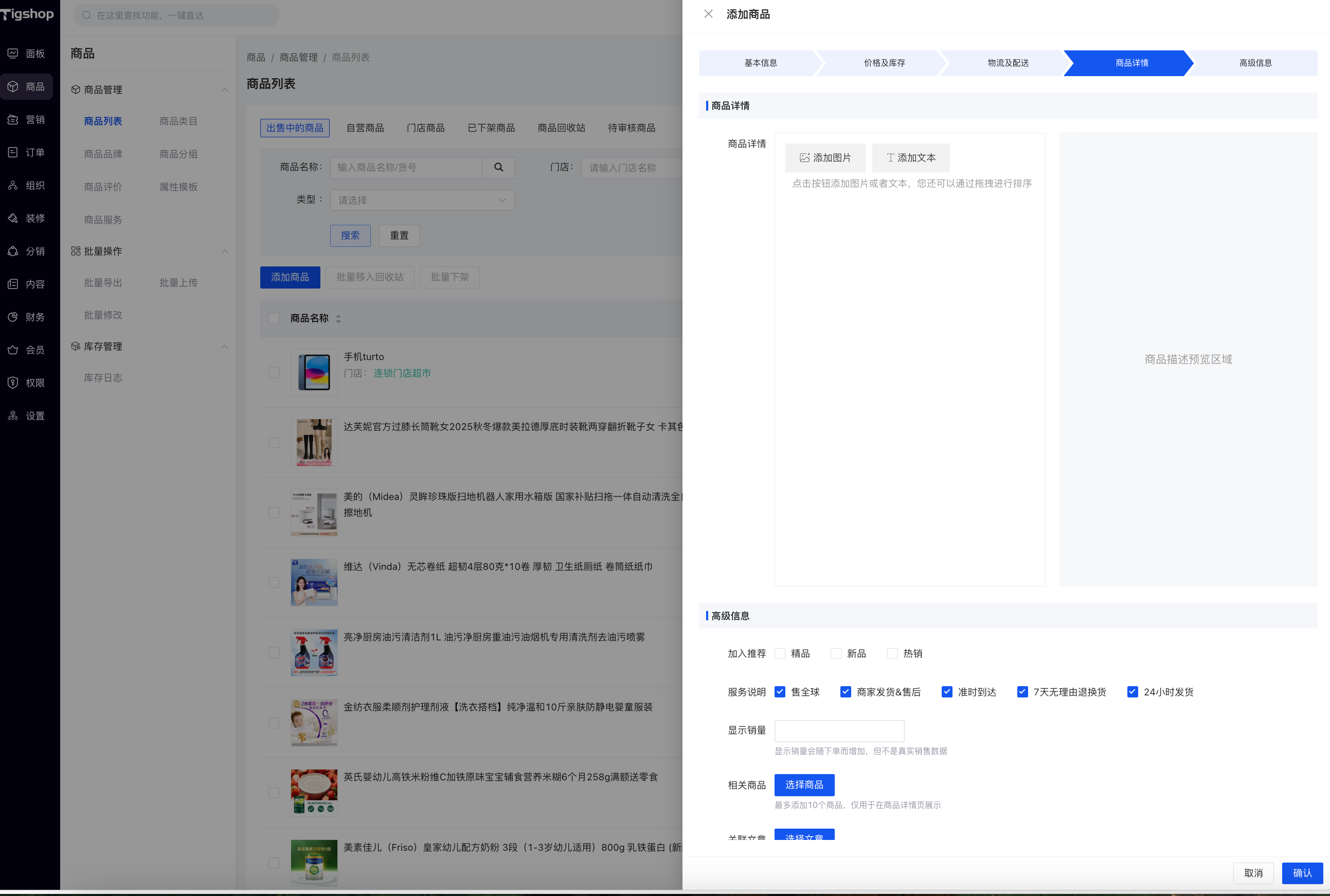The width and height of the screenshot is (1330, 896).
Task: Collapse the 商品管理 menu section
Action: click(x=225, y=89)
